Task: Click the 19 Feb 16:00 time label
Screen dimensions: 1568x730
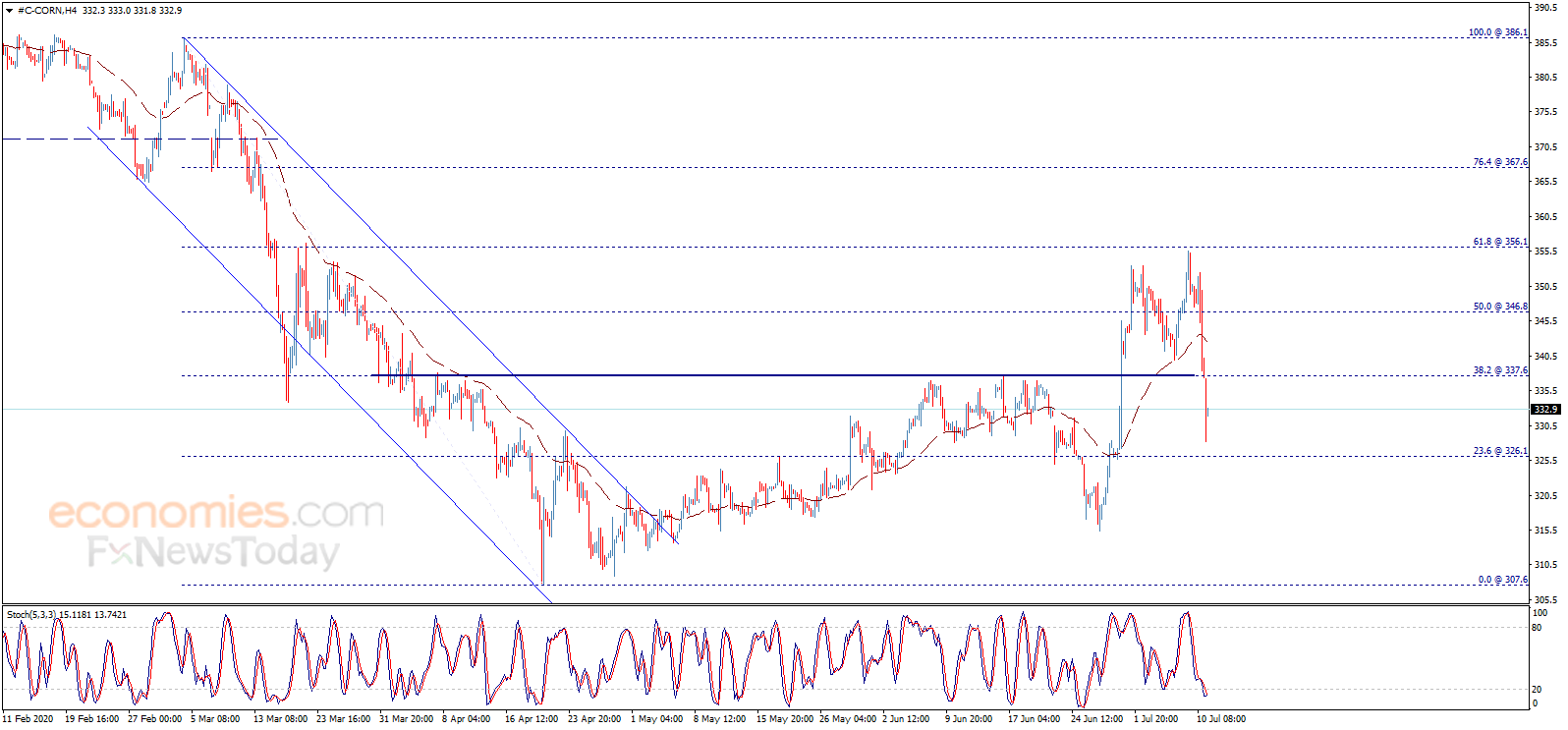Action: click(x=91, y=719)
